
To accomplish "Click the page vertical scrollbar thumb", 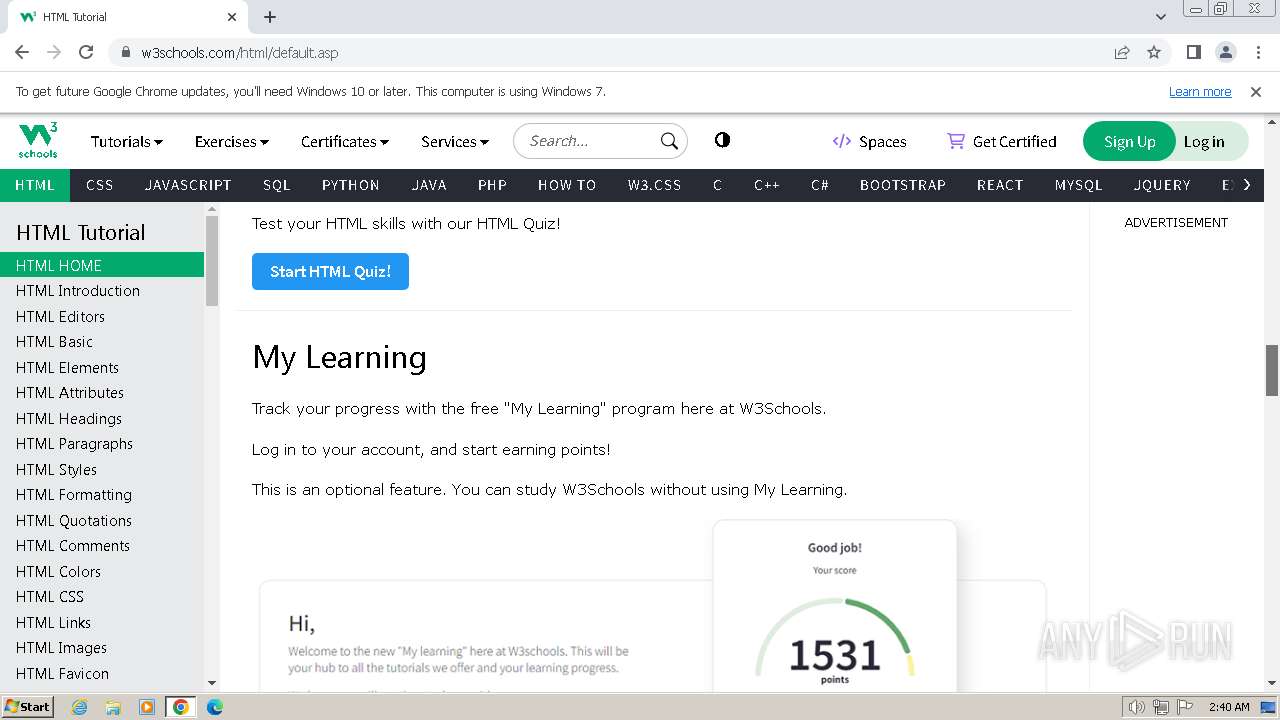I will (x=1272, y=370).
